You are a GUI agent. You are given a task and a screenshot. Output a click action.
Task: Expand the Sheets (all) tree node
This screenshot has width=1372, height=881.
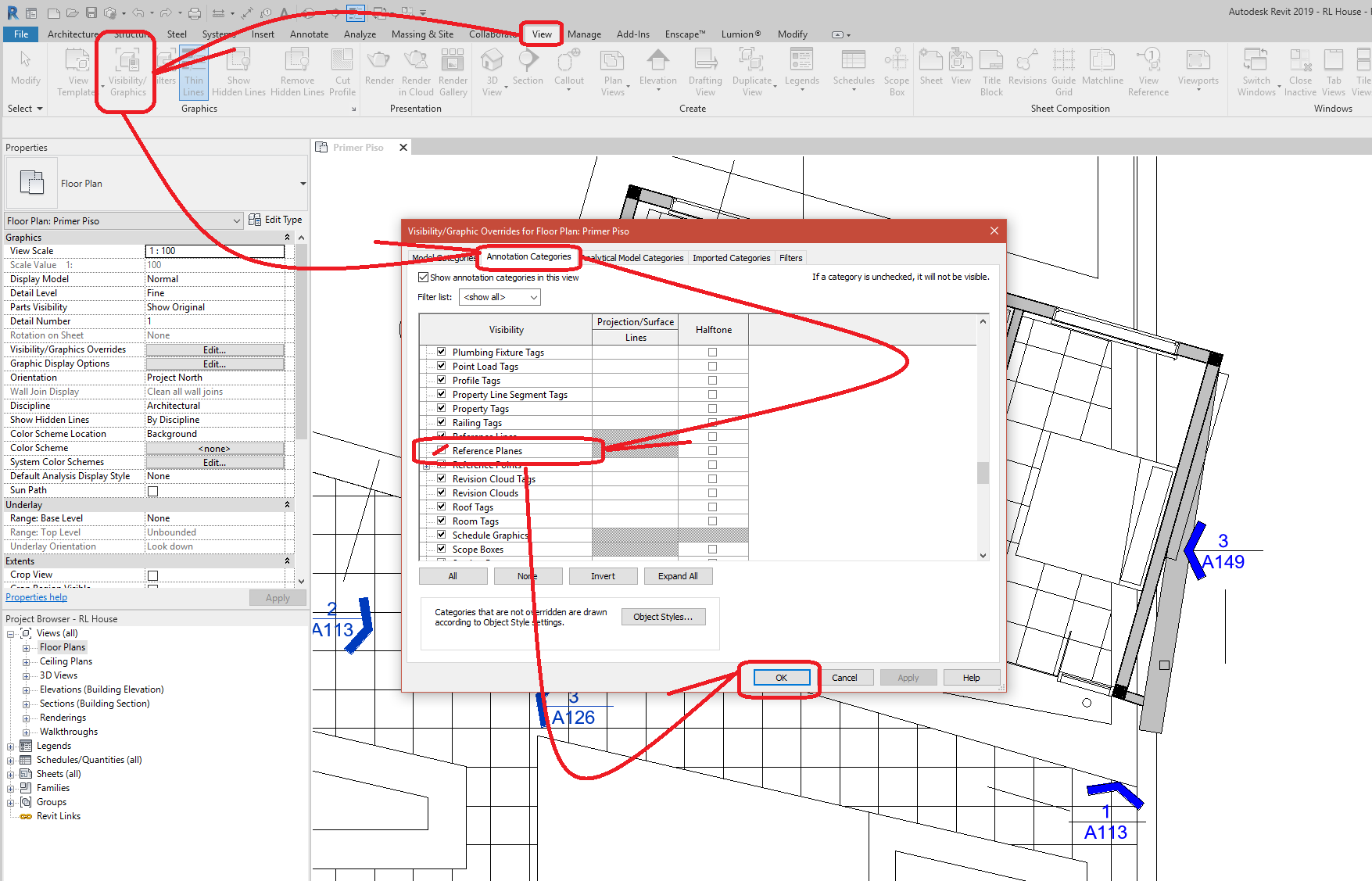10,775
